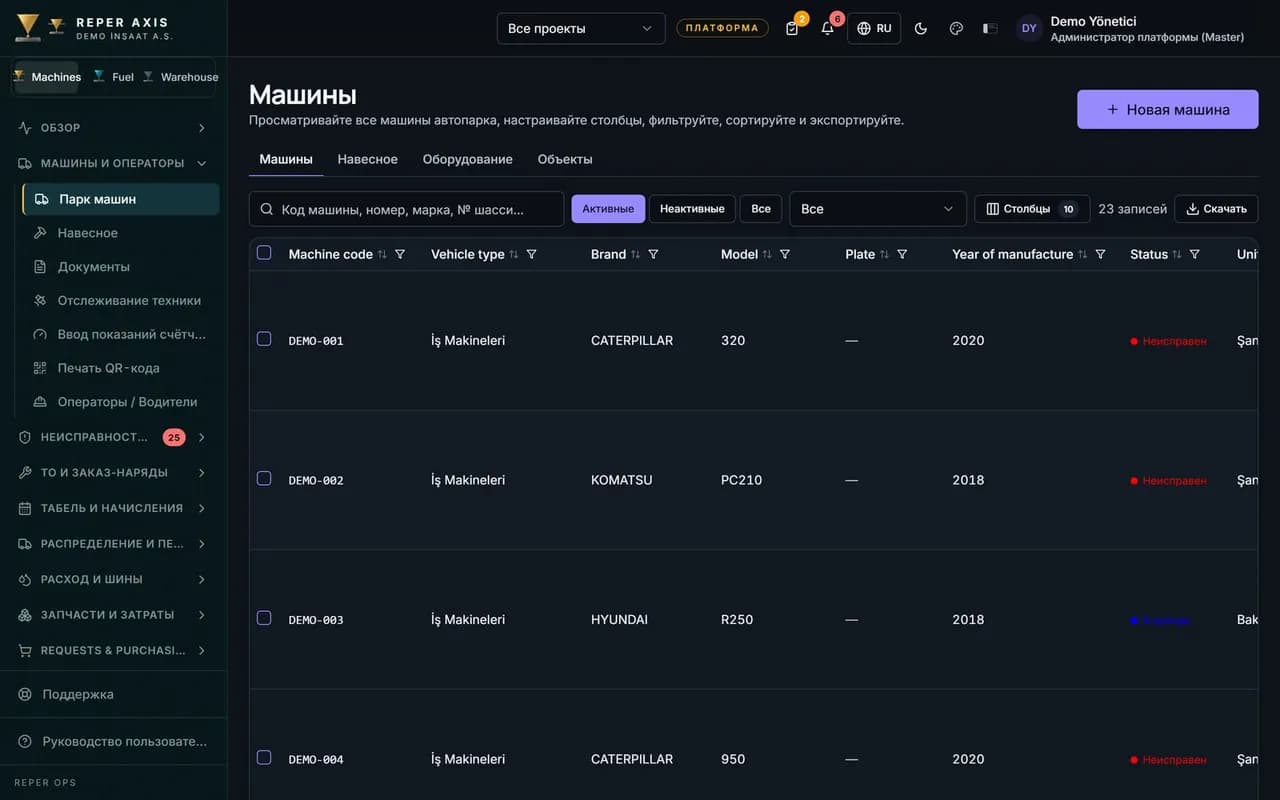This screenshot has height=800, width=1280.
Task: Open Документы in the sidebar
Action: [x=121, y=267]
